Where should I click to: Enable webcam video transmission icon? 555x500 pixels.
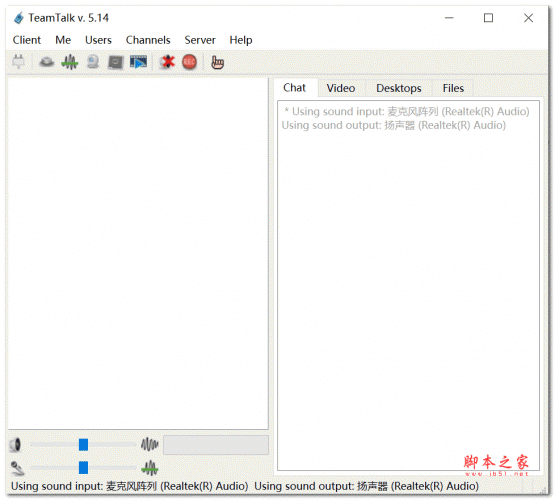coord(93,62)
